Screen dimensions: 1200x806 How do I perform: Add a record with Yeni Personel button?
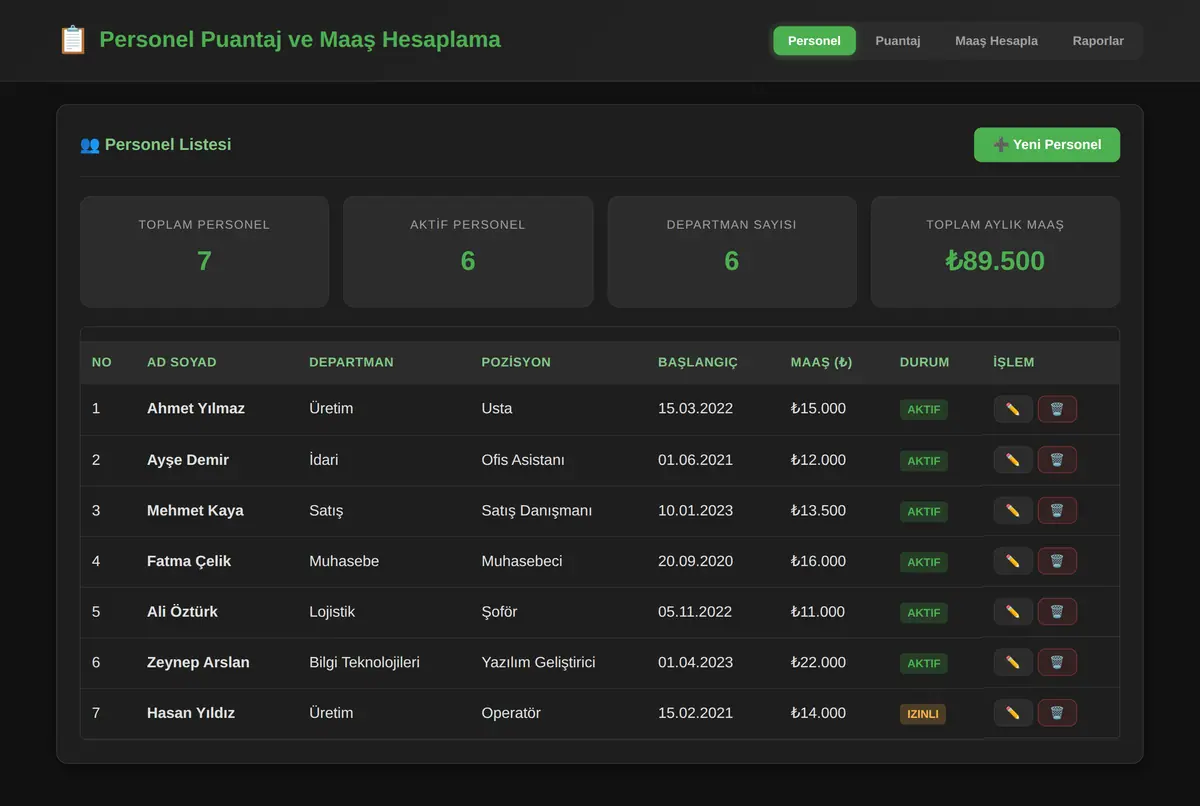click(1047, 145)
